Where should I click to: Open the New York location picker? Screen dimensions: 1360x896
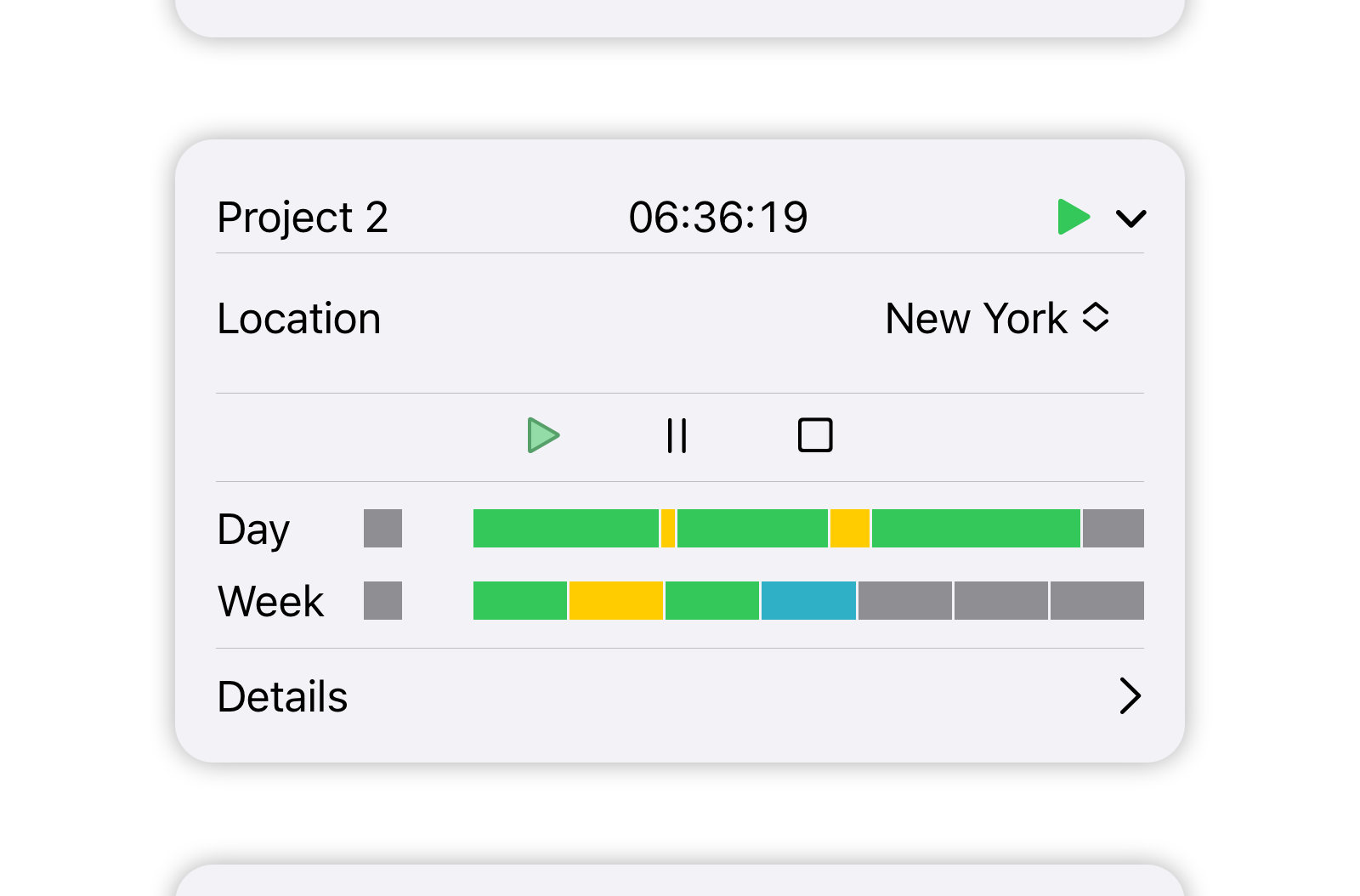click(996, 319)
